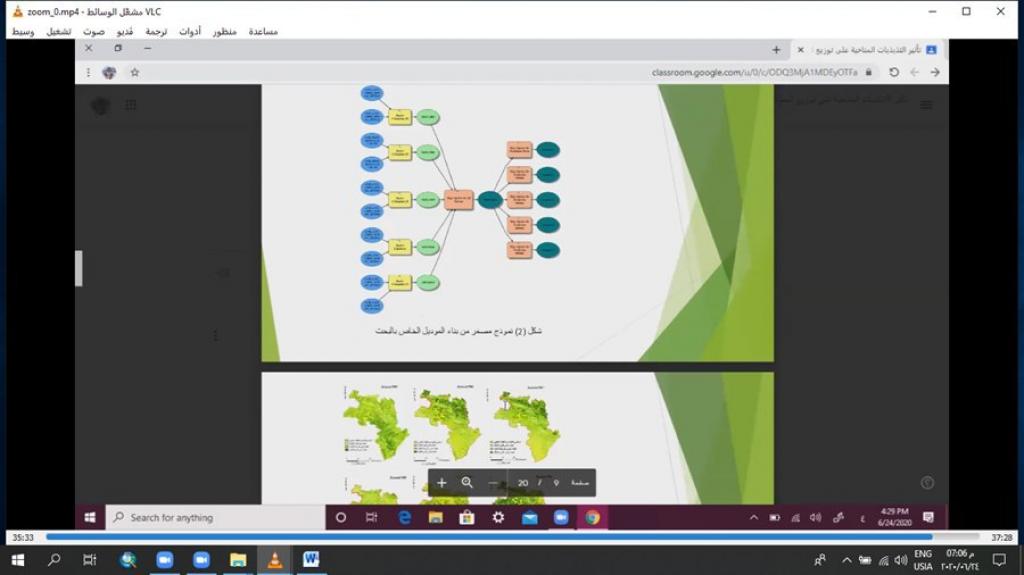The width and height of the screenshot is (1024, 575).
Task: Open Microsoft Edge from the taskbar
Action: (x=405, y=517)
